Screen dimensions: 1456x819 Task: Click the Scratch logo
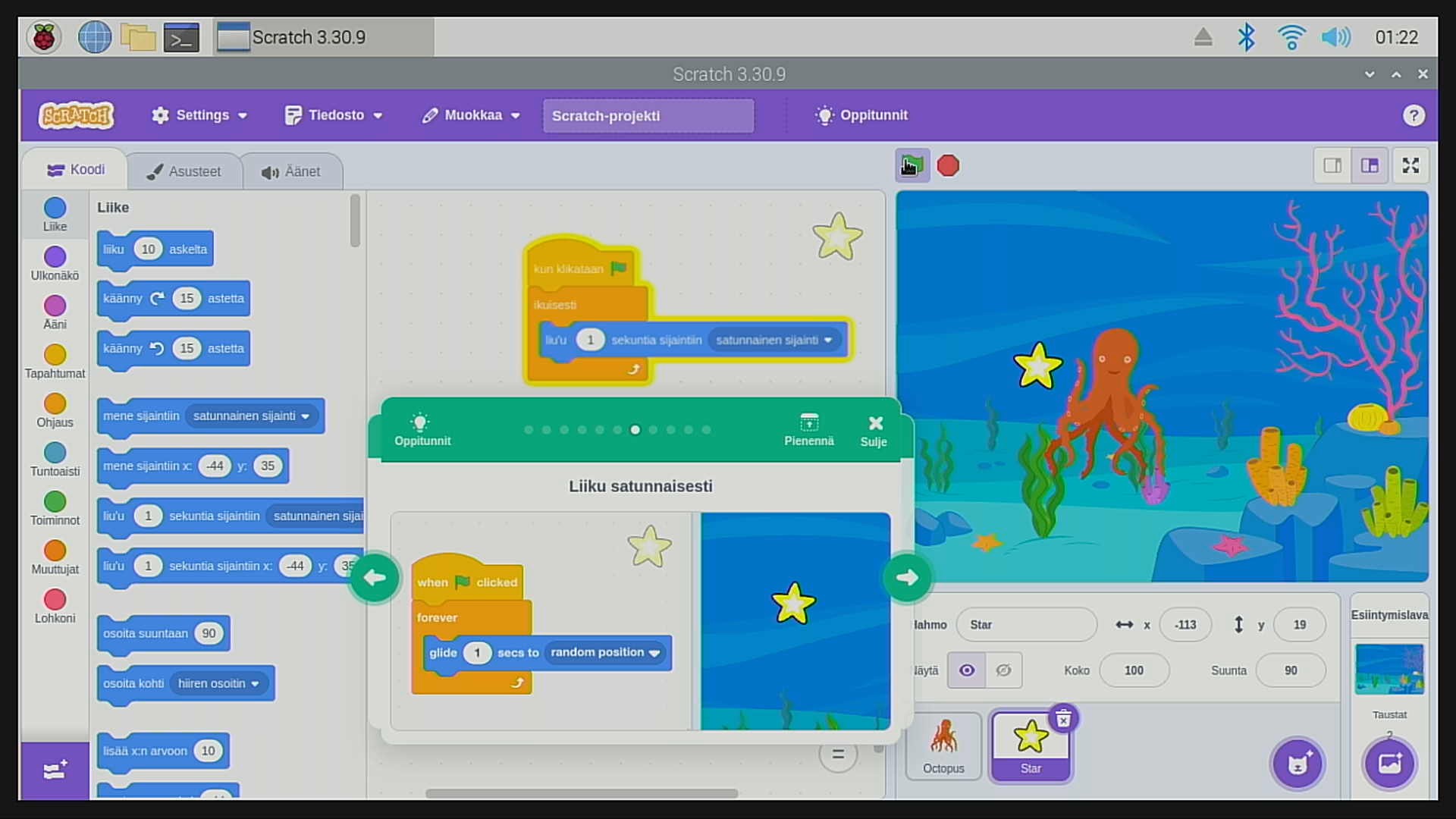coord(77,115)
